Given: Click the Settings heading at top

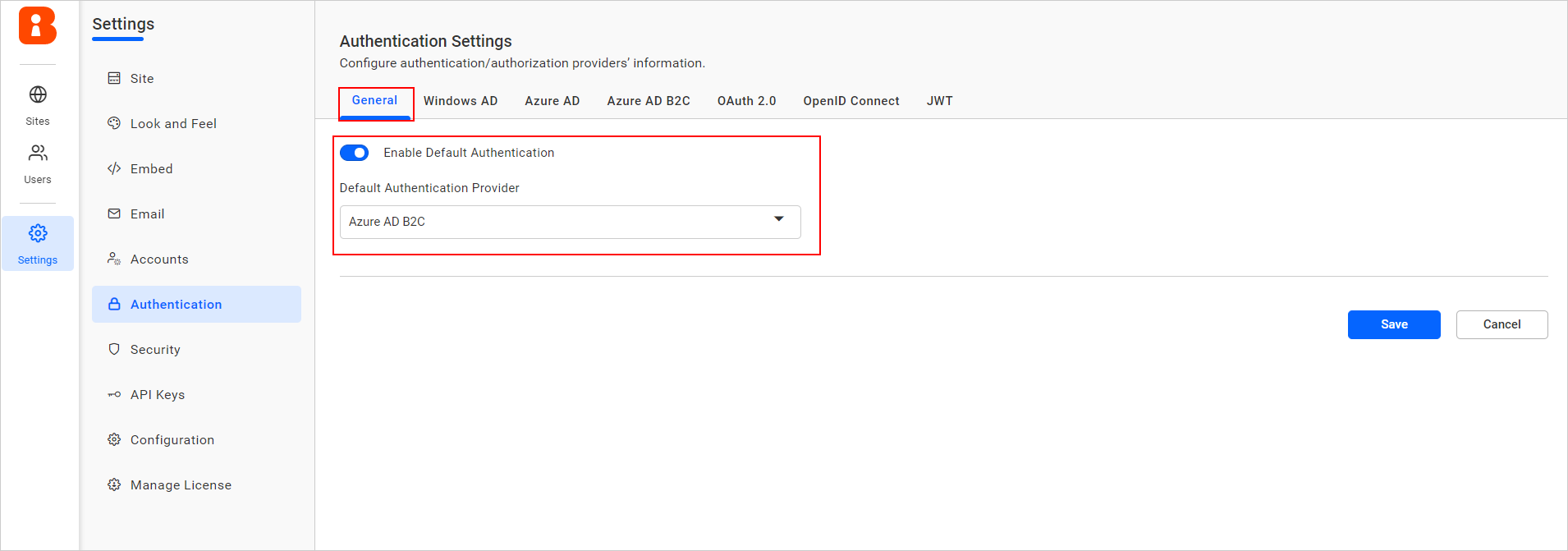Looking at the screenshot, I should coord(123,24).
